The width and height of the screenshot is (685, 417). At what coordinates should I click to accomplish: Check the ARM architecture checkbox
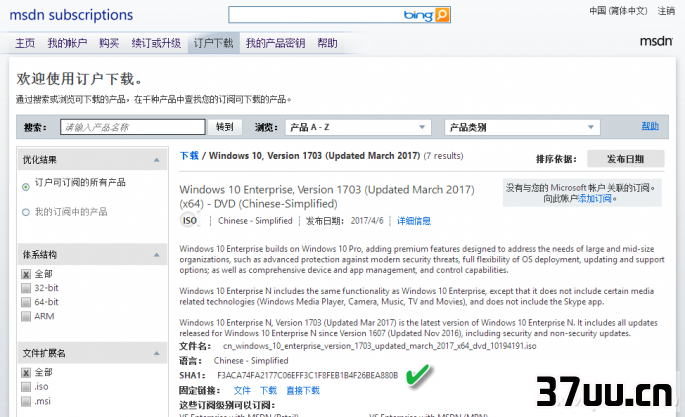(x=26, y=316)
